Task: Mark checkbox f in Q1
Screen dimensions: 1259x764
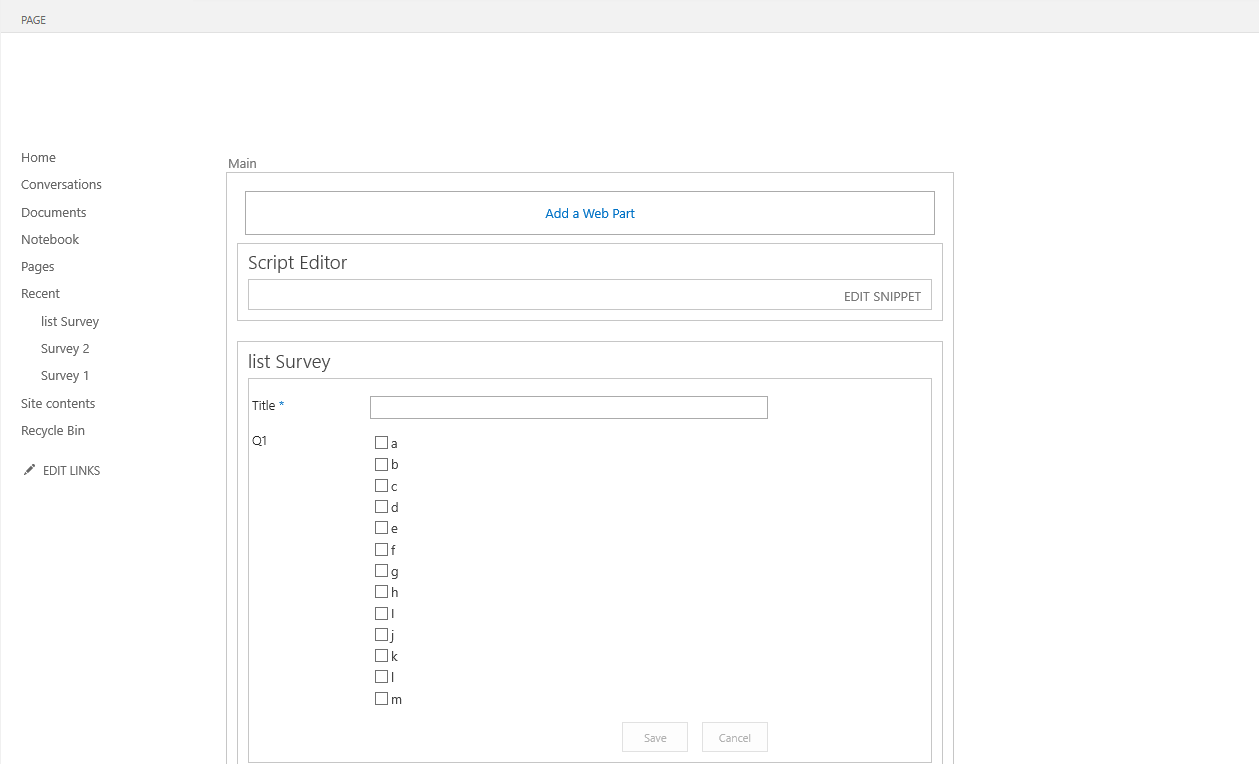Action: click(x=381, y=550)
